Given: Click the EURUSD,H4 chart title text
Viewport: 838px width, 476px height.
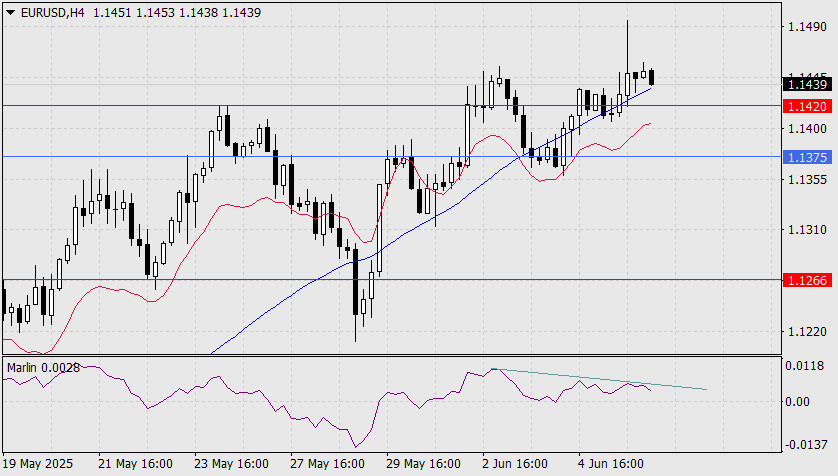Looking at the screenshot, I should [x=52, y=12].
